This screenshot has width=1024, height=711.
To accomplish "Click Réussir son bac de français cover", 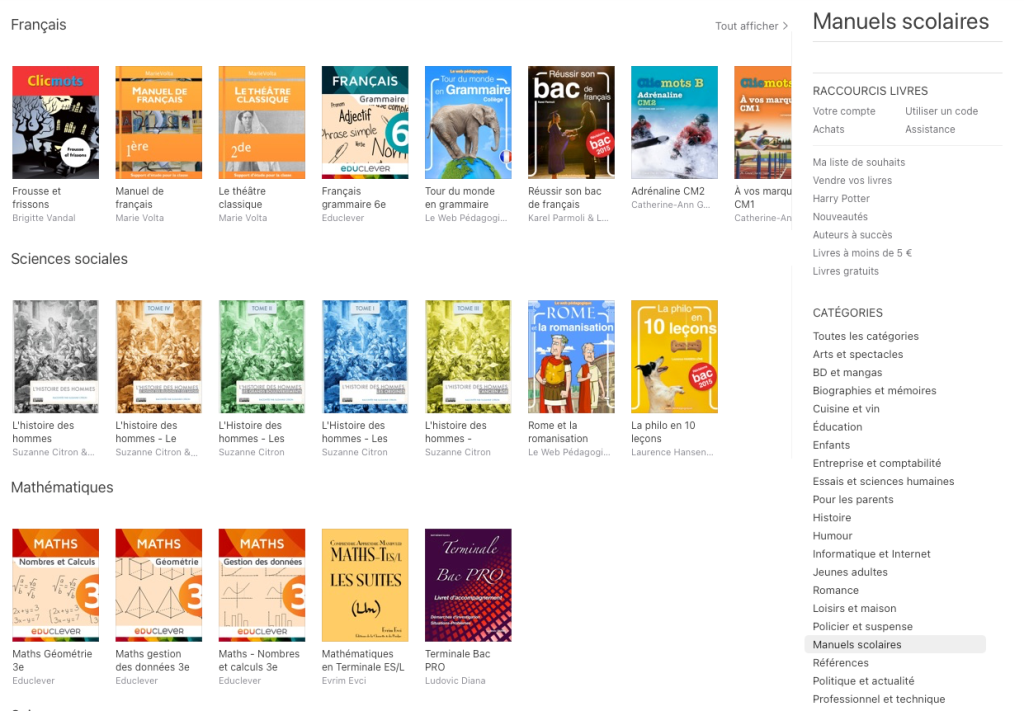I will coord(570,122).
